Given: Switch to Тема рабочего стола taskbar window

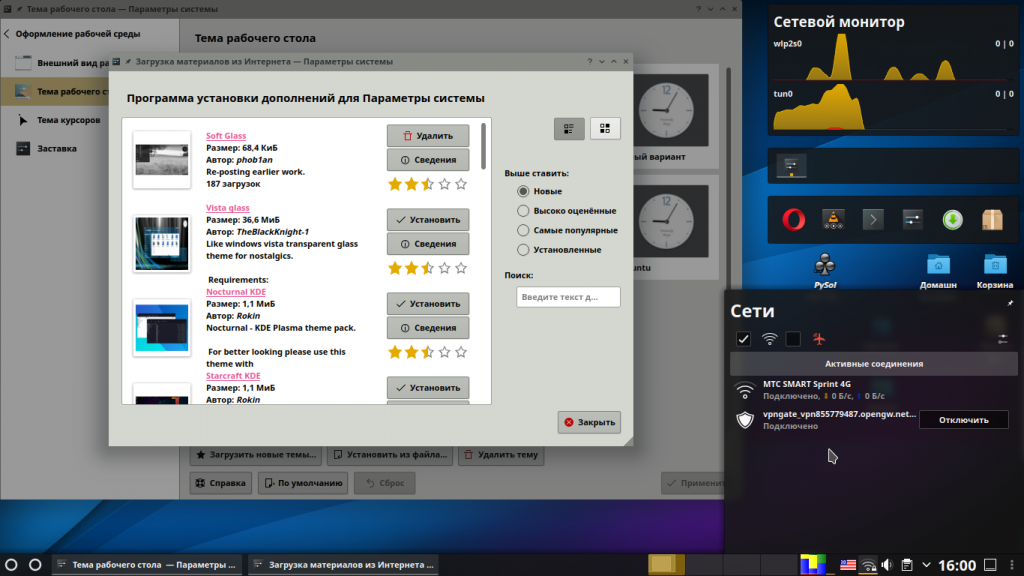Looking at the screenshot, I should point(146,565).
